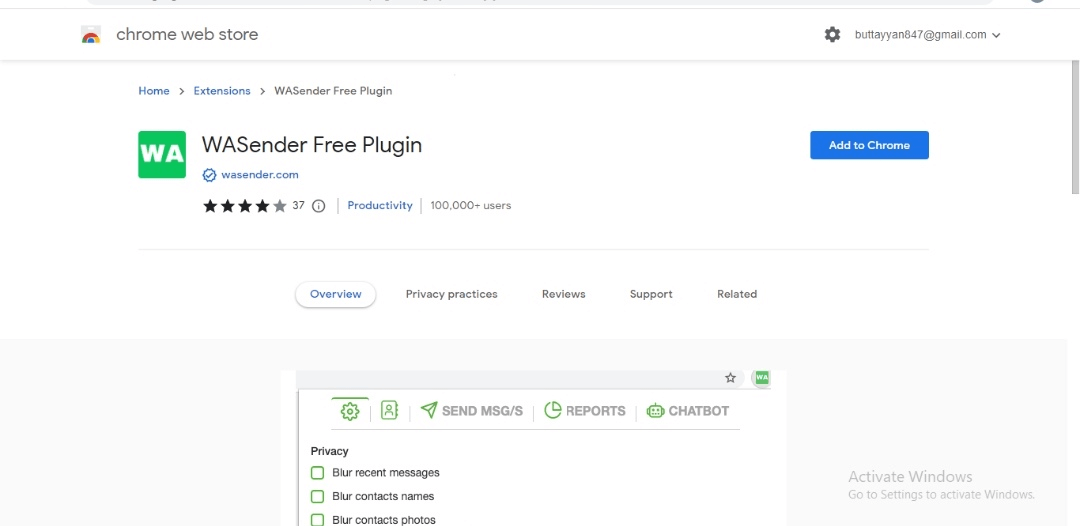Tick the Blur contacts photos checkbox
1080x526 pixels.
tap(318, 520)
